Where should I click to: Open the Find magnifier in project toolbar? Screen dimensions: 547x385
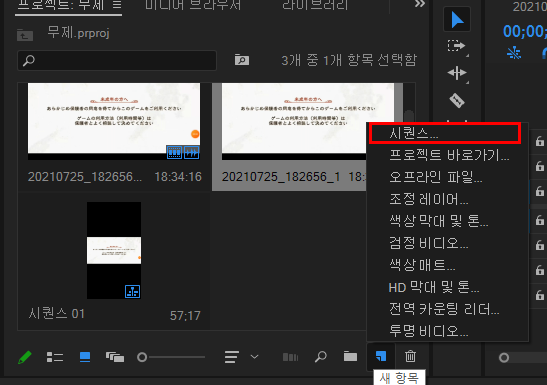click(x=321, y=357)
